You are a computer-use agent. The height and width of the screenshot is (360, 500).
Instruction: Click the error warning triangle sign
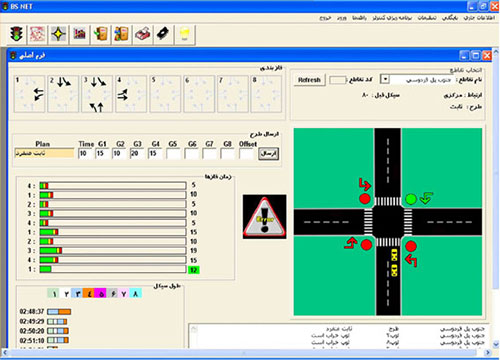click(264, 217)
